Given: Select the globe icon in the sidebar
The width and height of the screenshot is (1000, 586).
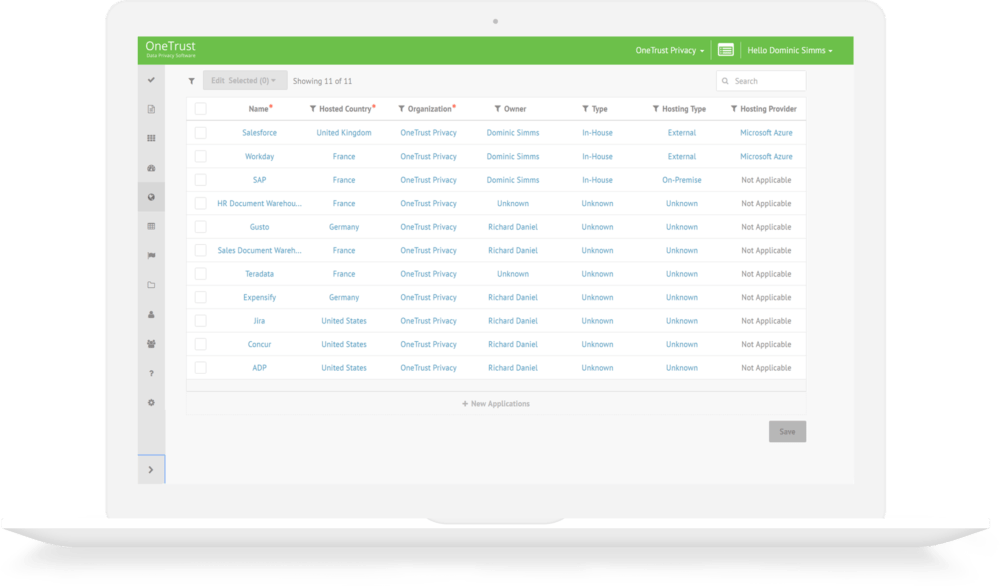Looking at the screenshot, I should tap(151, 197).
